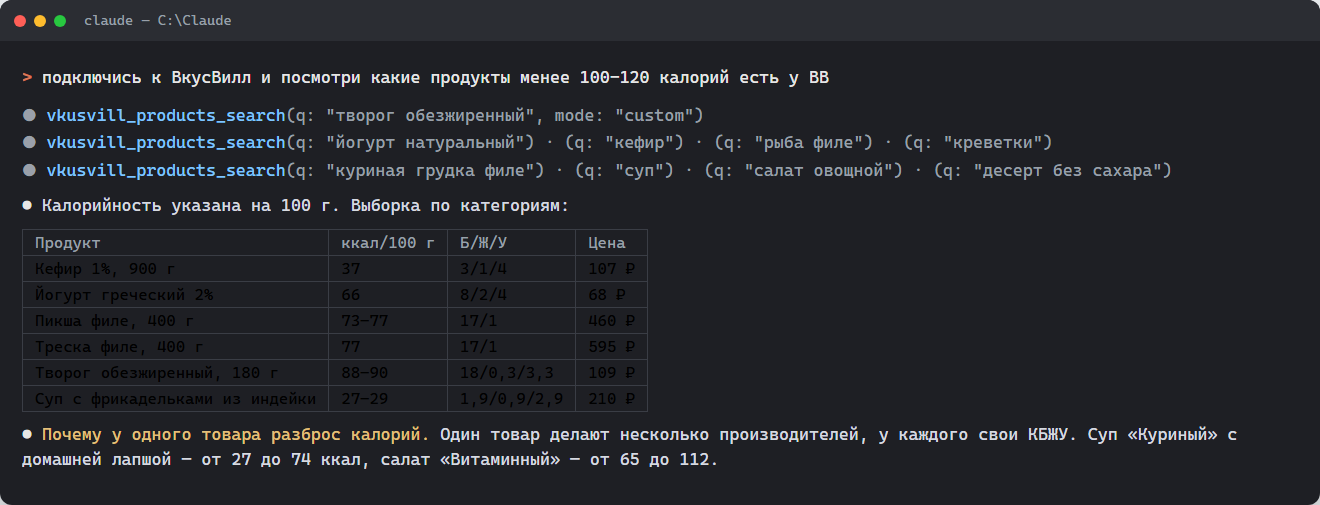Click vkusvill_products_search in the 'йогурт натуральный' line
The image size is (1320, 505).
coord(166,143)
